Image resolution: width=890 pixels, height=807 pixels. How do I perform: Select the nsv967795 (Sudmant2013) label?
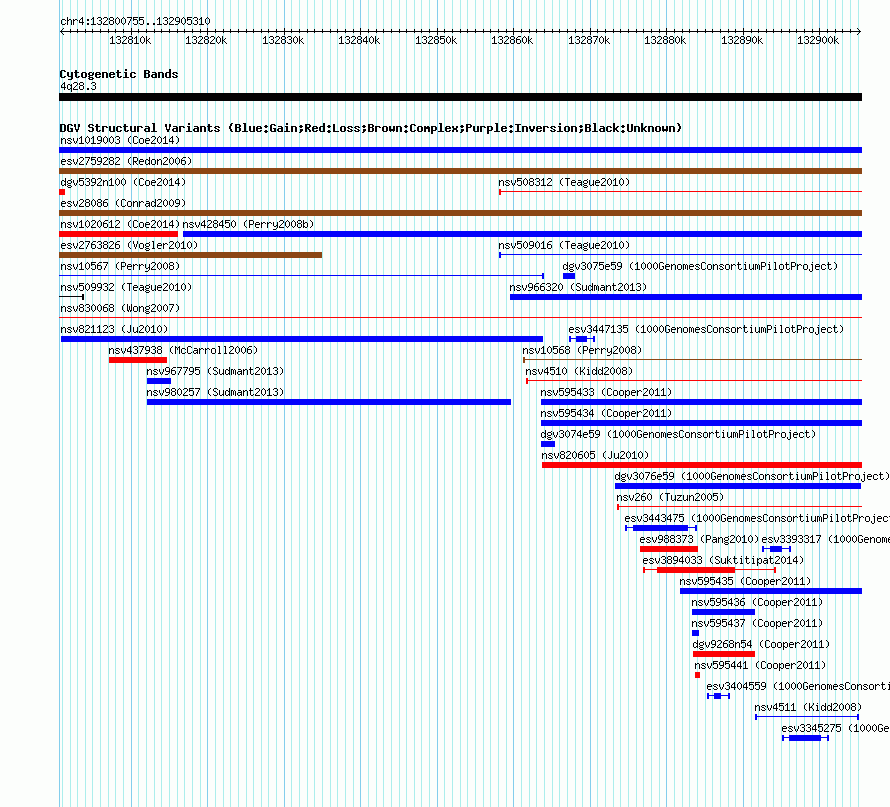(x=215, y=371)
